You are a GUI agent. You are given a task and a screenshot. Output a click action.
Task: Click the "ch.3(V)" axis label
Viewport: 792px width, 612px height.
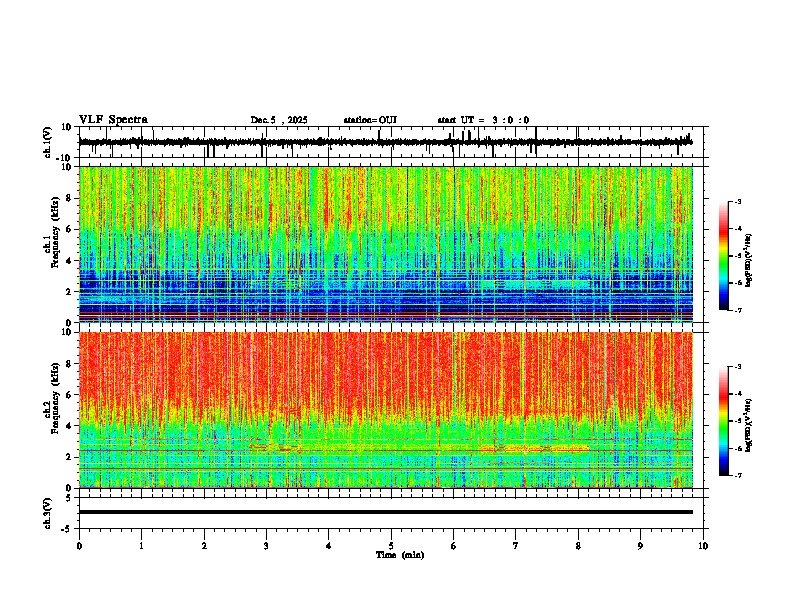point(48,513)
